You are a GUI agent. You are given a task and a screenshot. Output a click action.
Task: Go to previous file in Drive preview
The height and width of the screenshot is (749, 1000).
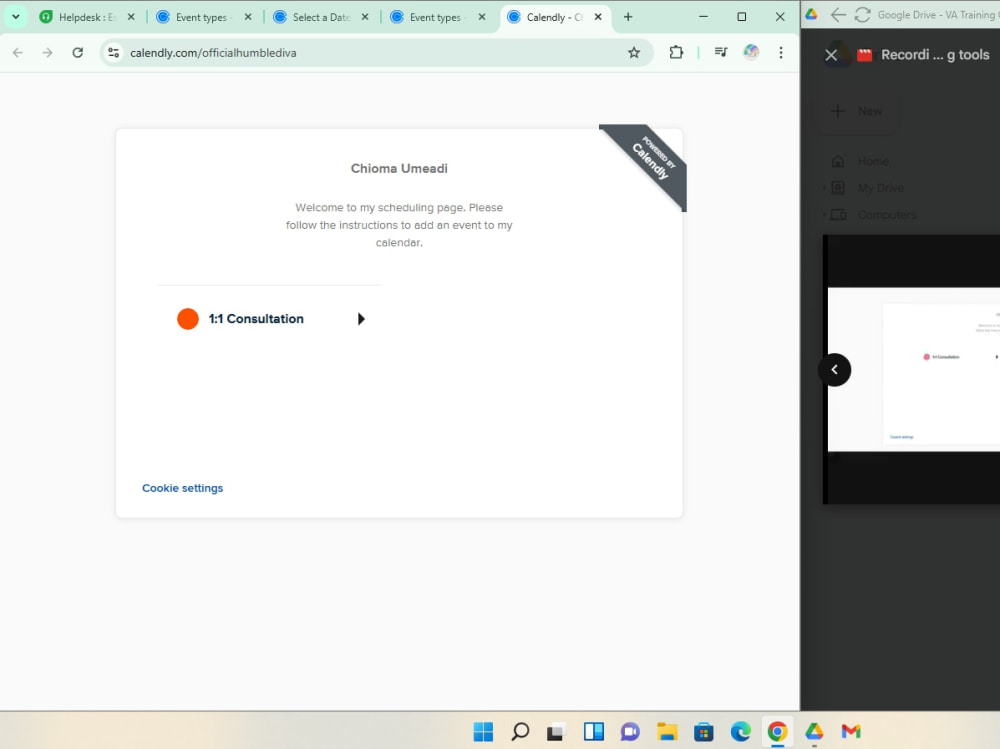point(835,370)
